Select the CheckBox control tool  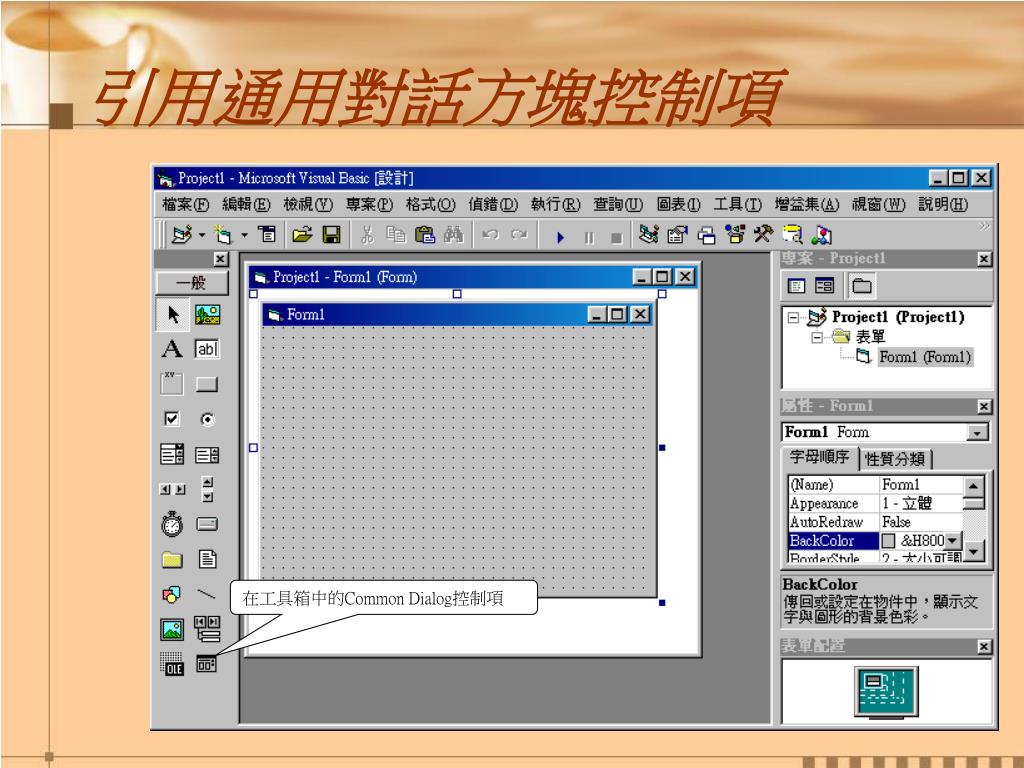[x=172, y=419]
